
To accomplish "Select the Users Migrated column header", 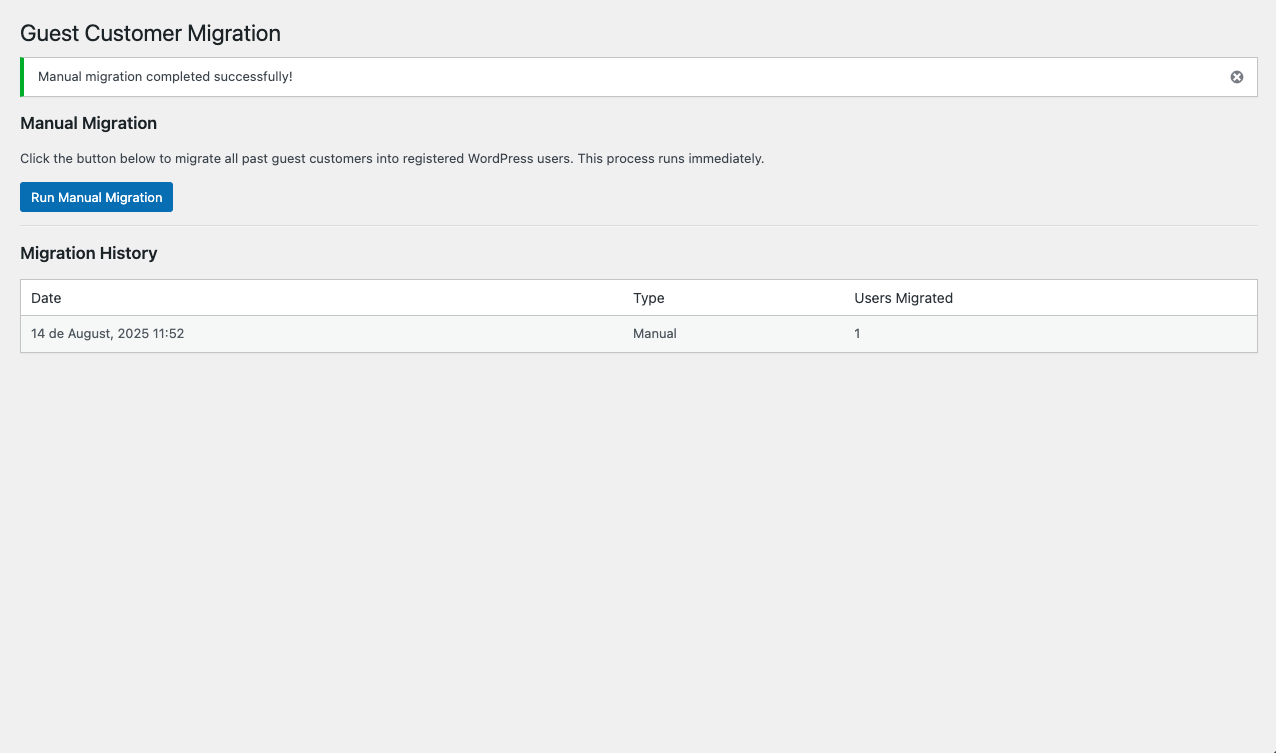I will (x=903, y=298).
